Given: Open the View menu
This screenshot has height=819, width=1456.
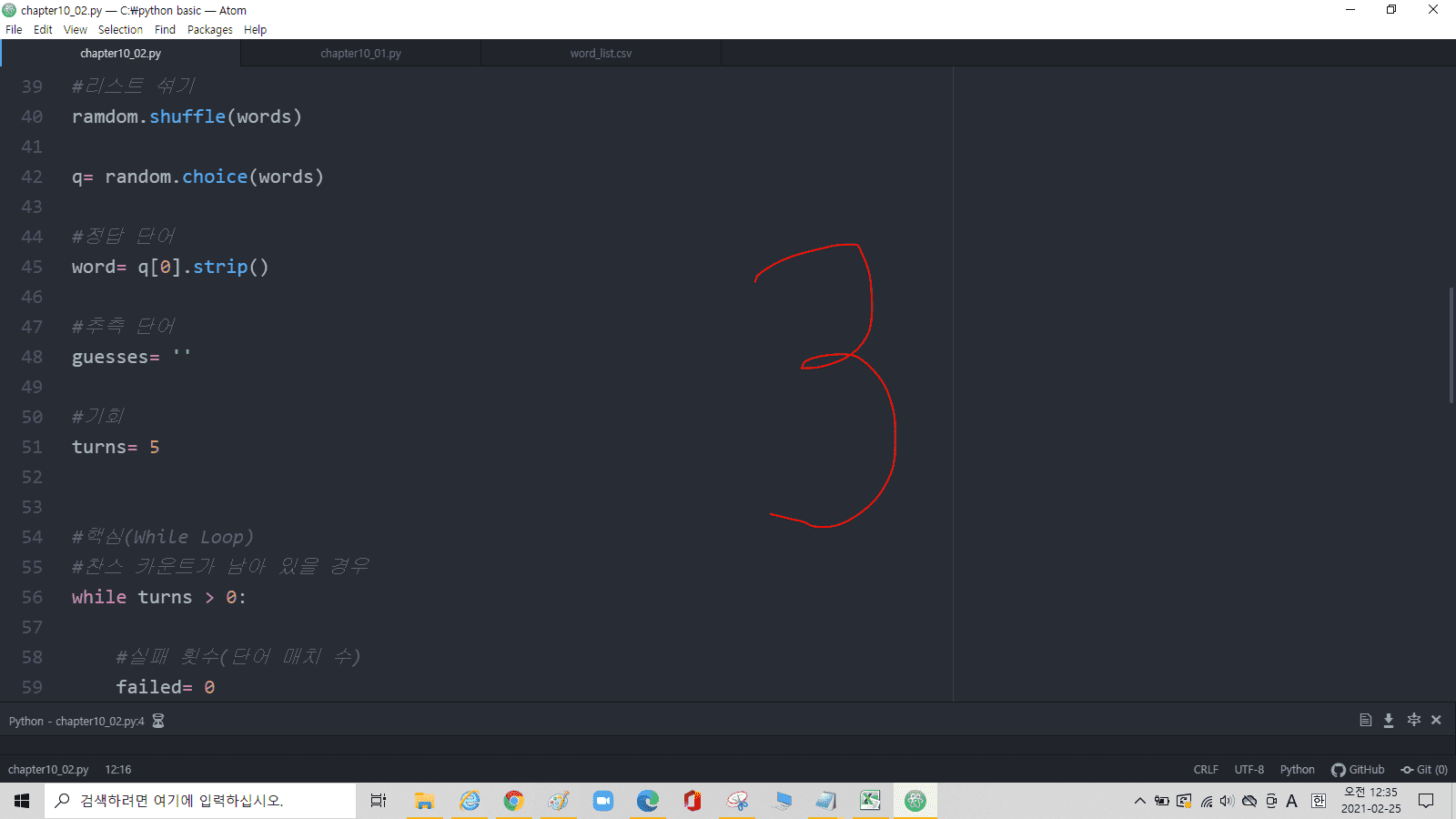Looking at the screenshot, I should click(76, 29).
